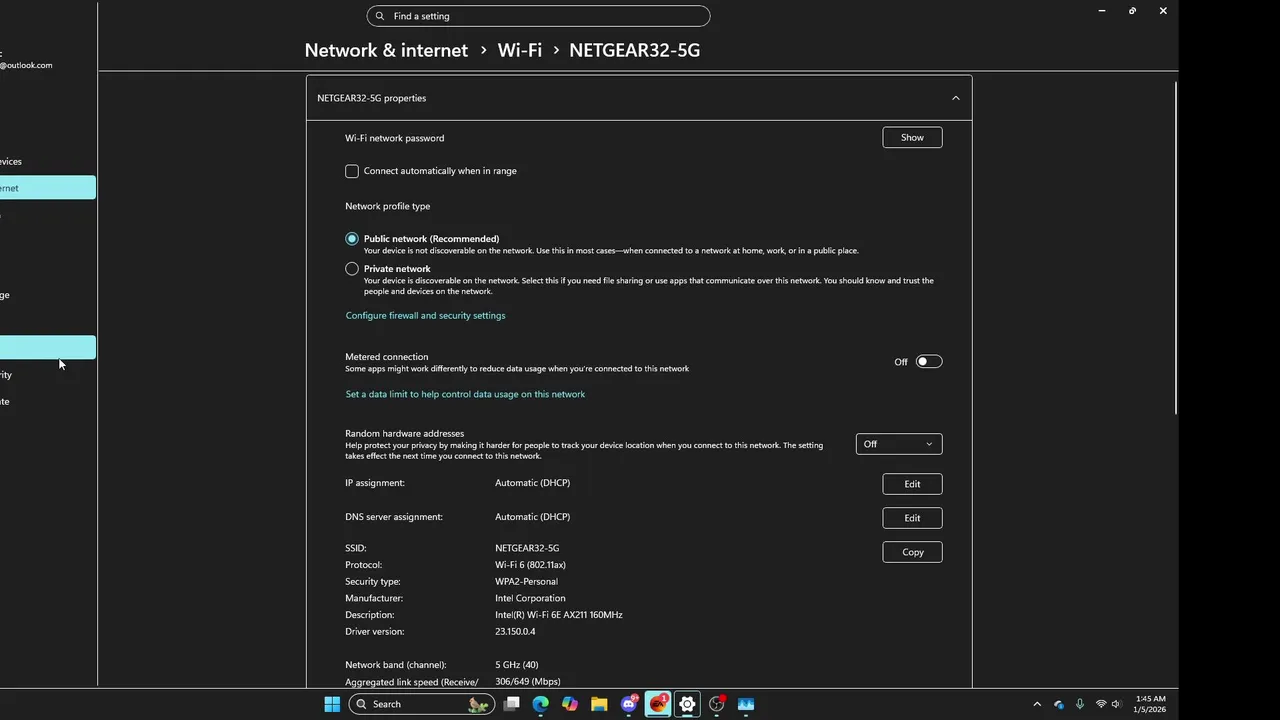Click the Security type value WPA2-Personal
The width and height of the screenshot is (1280, 720).
pos(526,581)
